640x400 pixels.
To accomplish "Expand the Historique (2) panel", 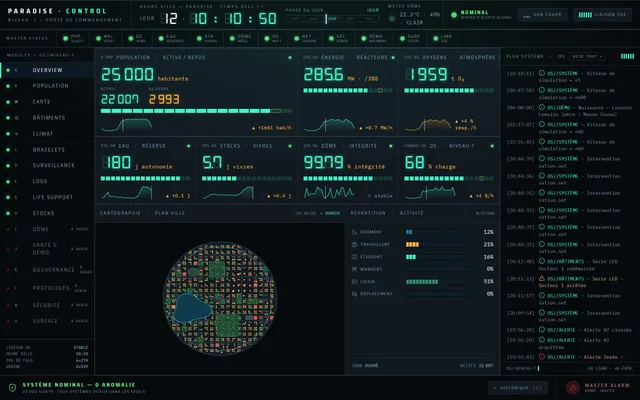I will pos(518,388).
